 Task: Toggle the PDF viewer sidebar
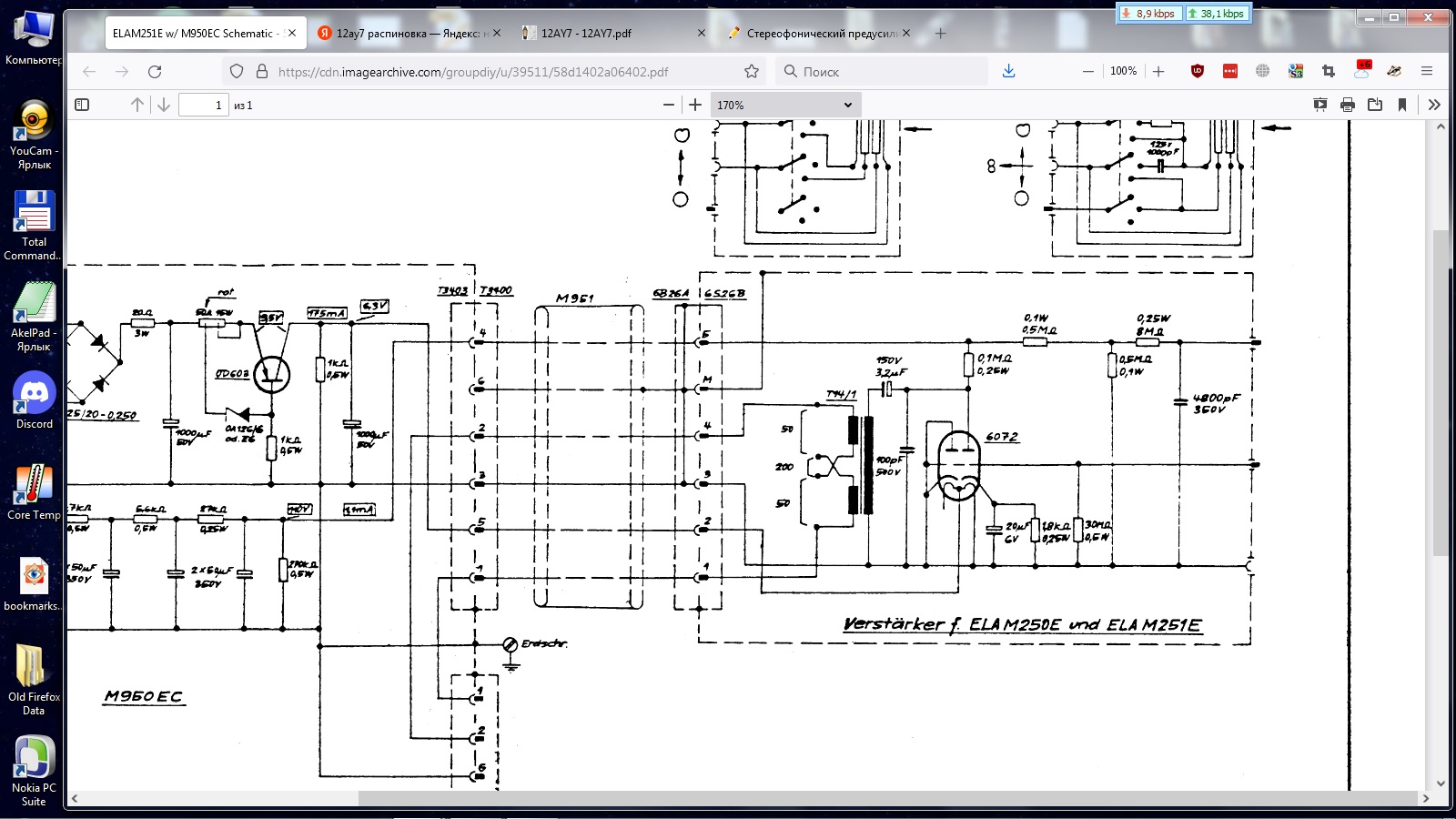click(82, 105)
